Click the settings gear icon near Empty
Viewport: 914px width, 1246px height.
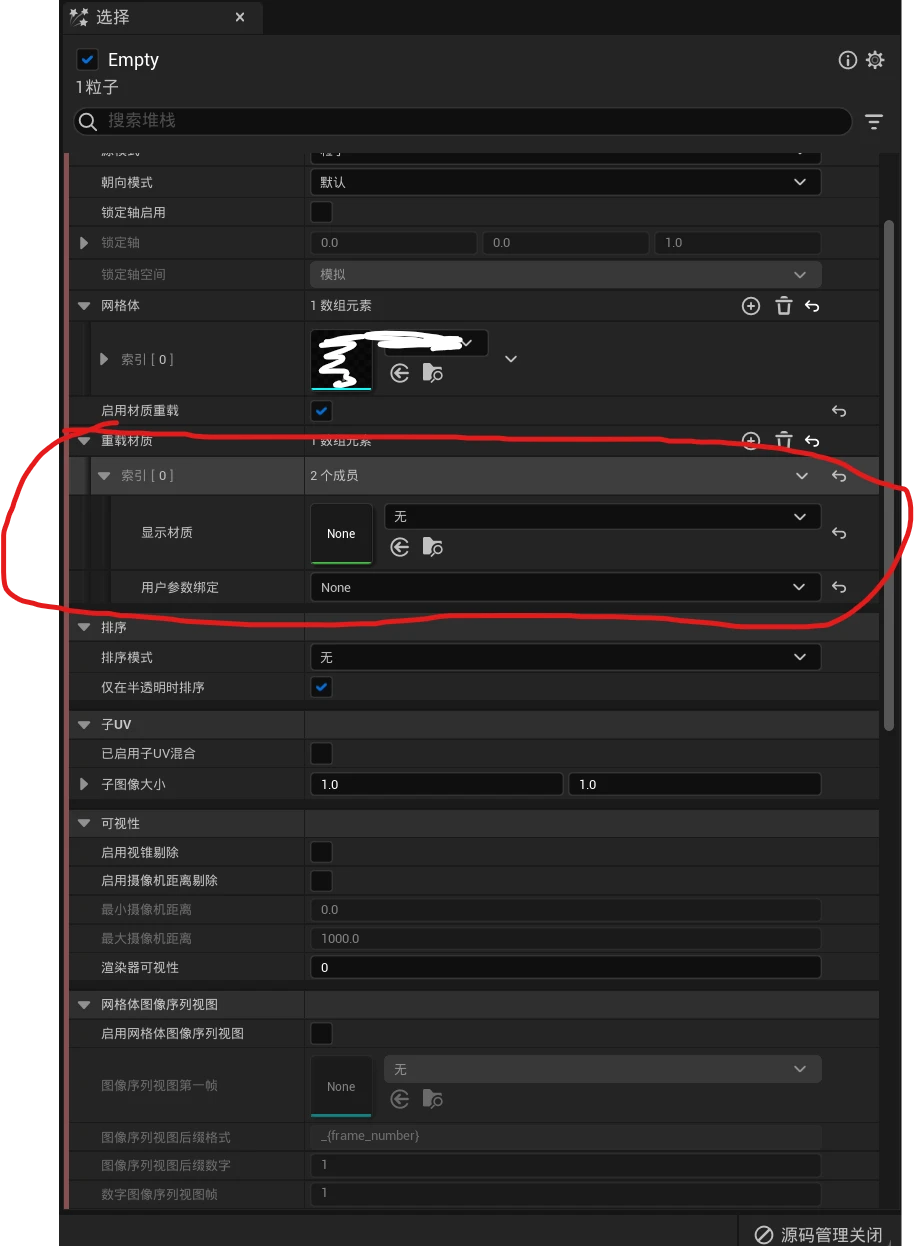[875, 60]
